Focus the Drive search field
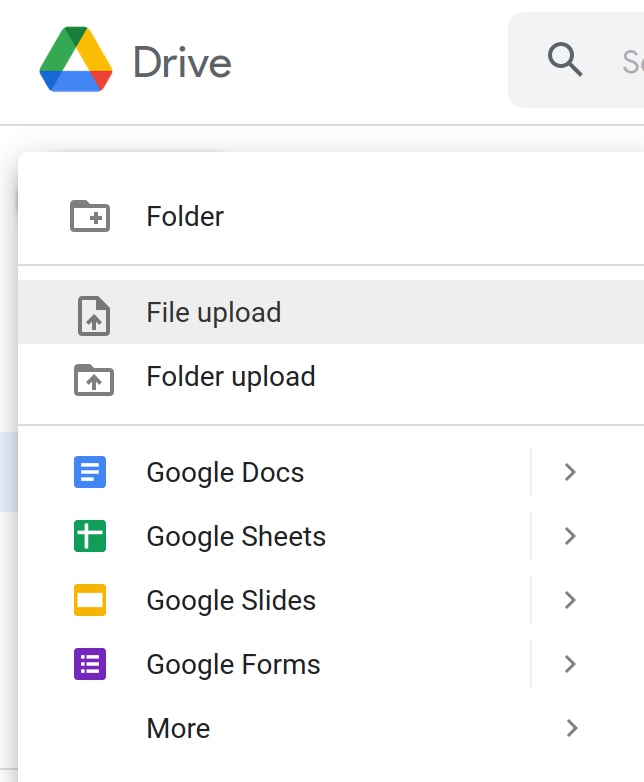 (x=576, y=60)
